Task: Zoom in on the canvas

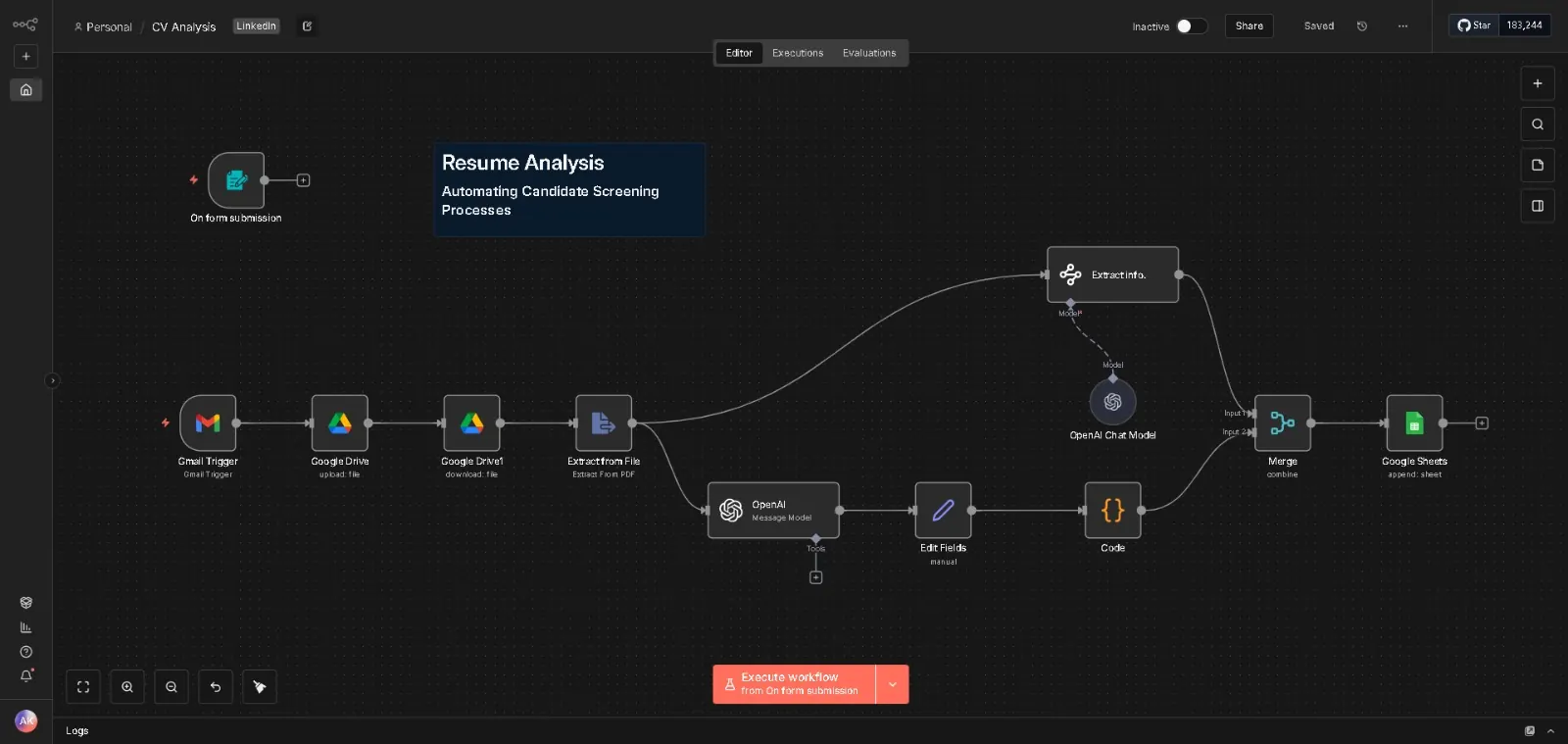Action: coord(127,687)
